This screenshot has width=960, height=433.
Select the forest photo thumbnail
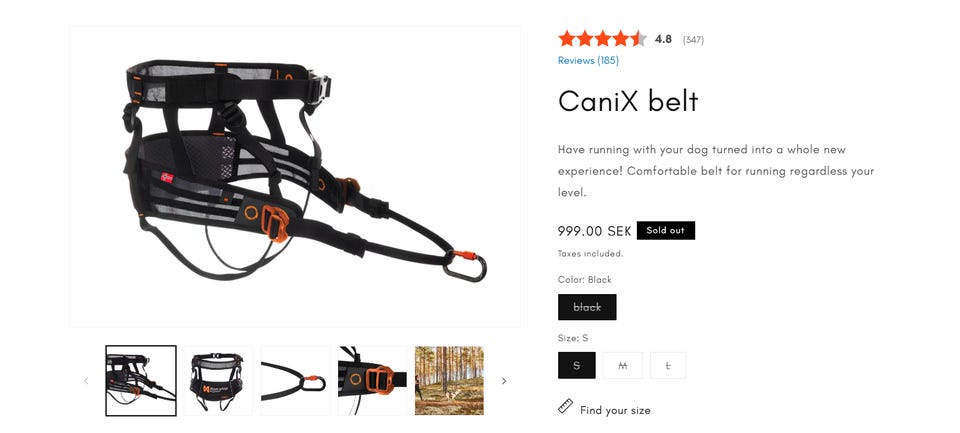coord(449,381)
